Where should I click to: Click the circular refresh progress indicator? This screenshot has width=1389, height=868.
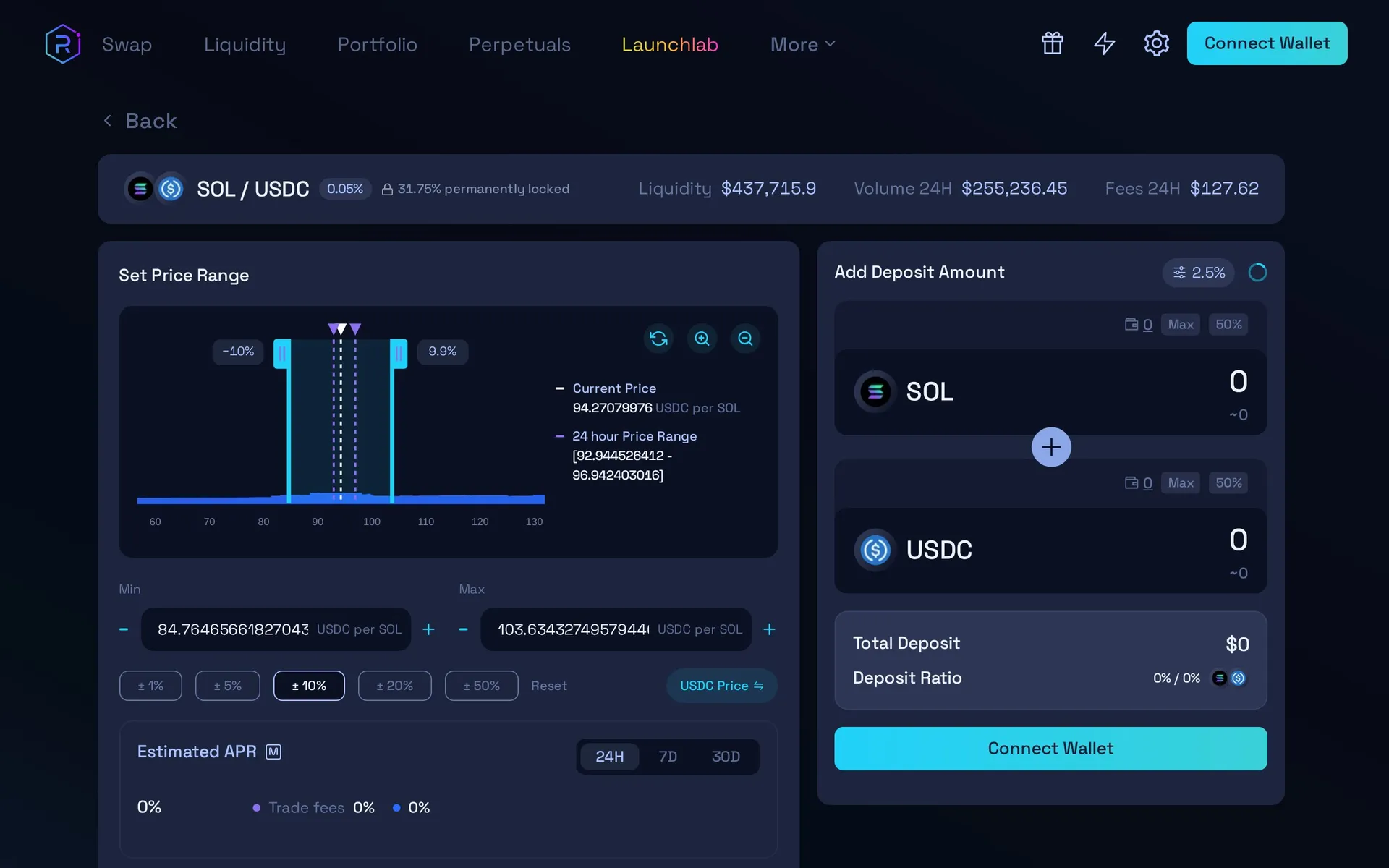tap(1257, 273)
